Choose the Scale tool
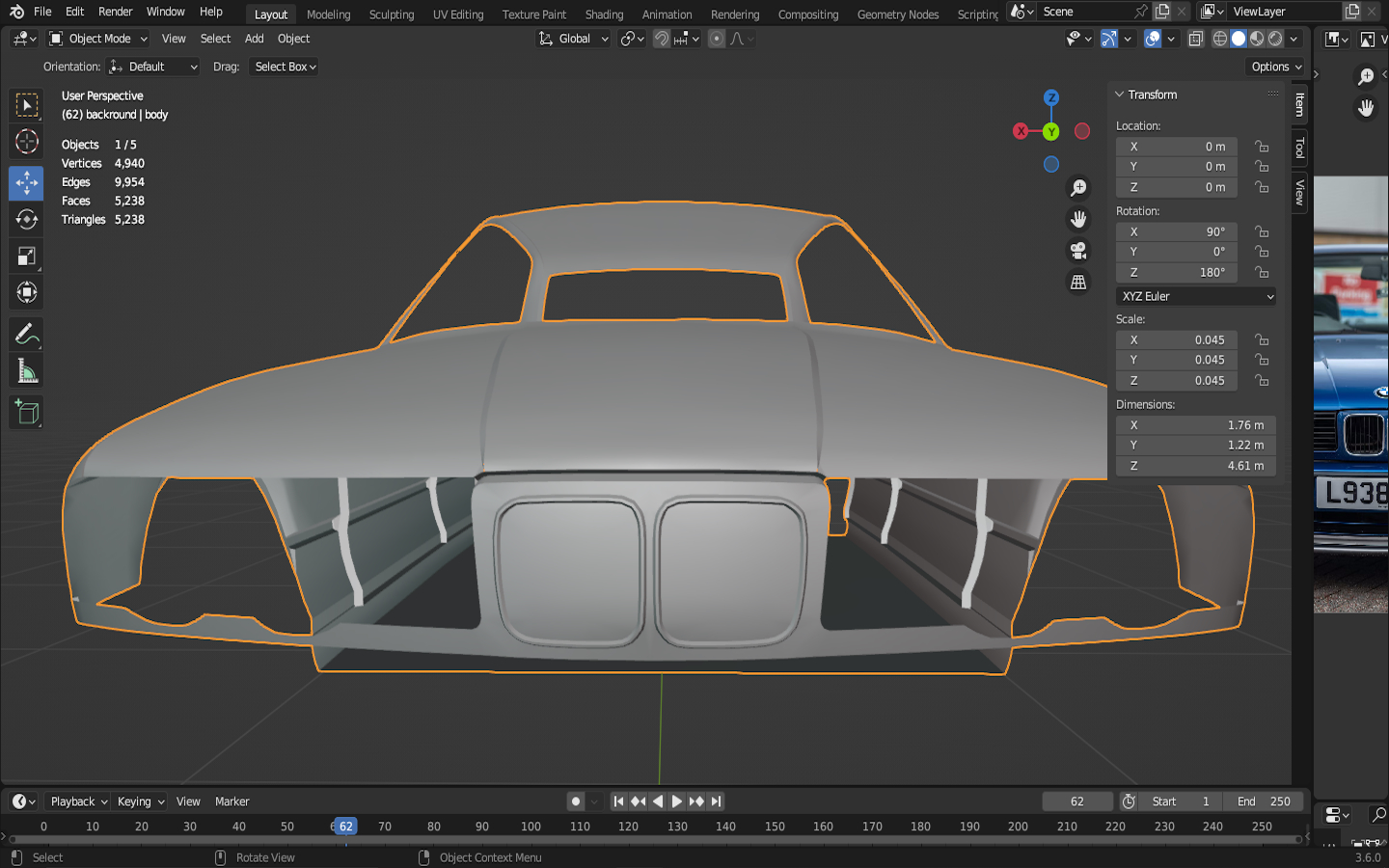 [x=26, y=257]
